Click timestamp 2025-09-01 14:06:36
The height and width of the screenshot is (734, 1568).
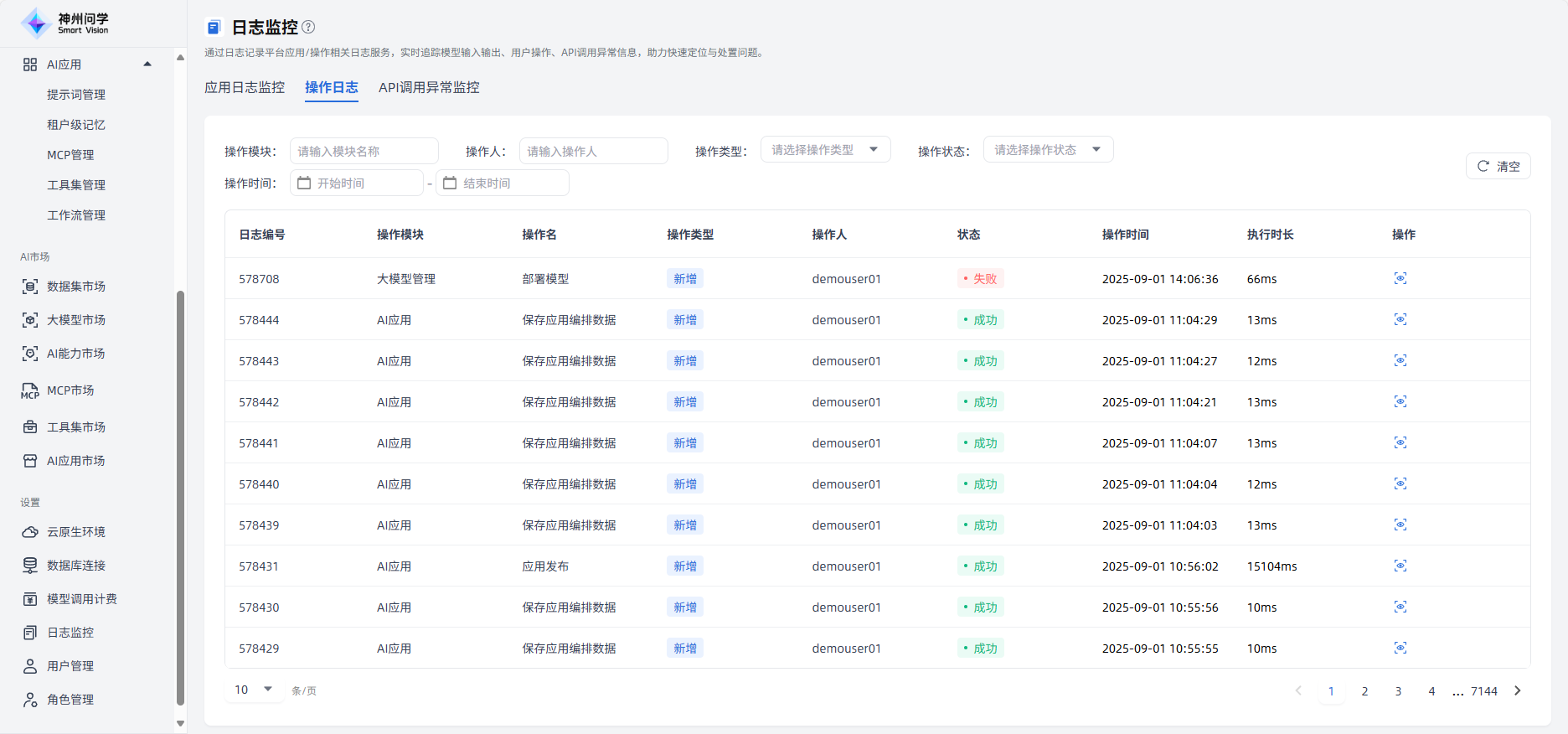[x=1160, y=279]
